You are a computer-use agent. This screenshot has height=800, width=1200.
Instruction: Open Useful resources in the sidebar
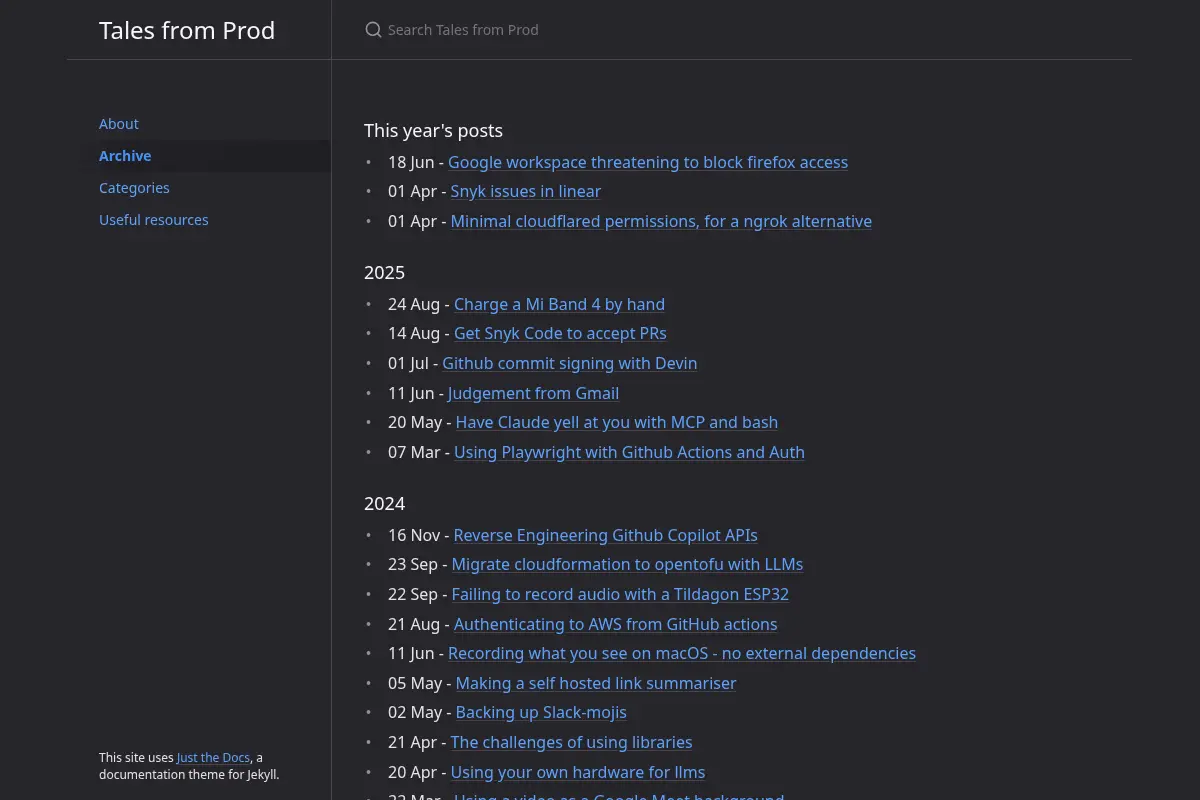[x=154, y=220]
